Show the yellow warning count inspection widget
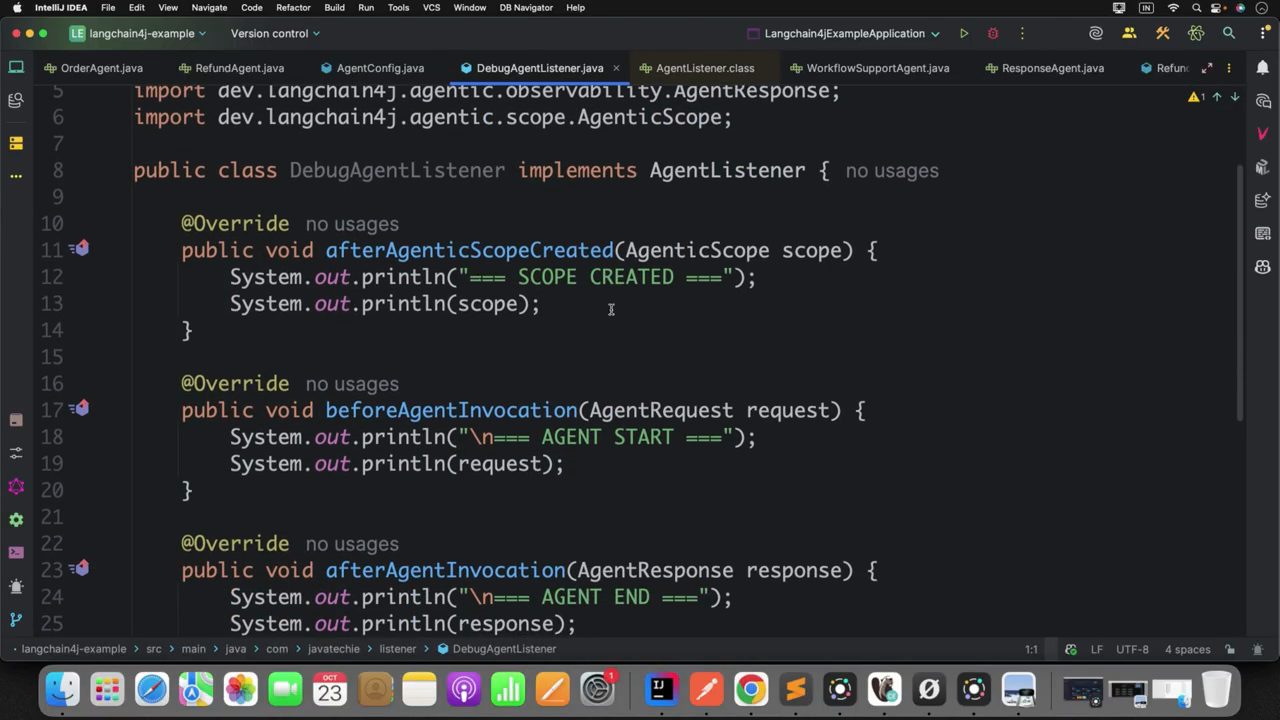Image resolution: width=1280 pixels, height=720 pixels. coord(1197,97)
